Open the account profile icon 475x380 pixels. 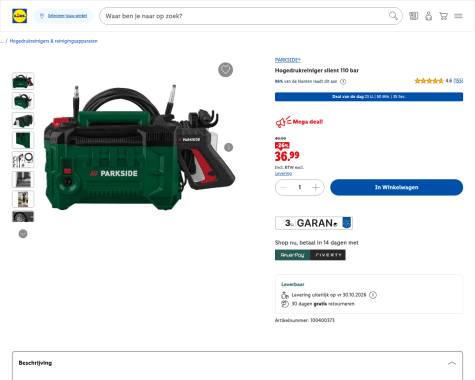(429, 16)
